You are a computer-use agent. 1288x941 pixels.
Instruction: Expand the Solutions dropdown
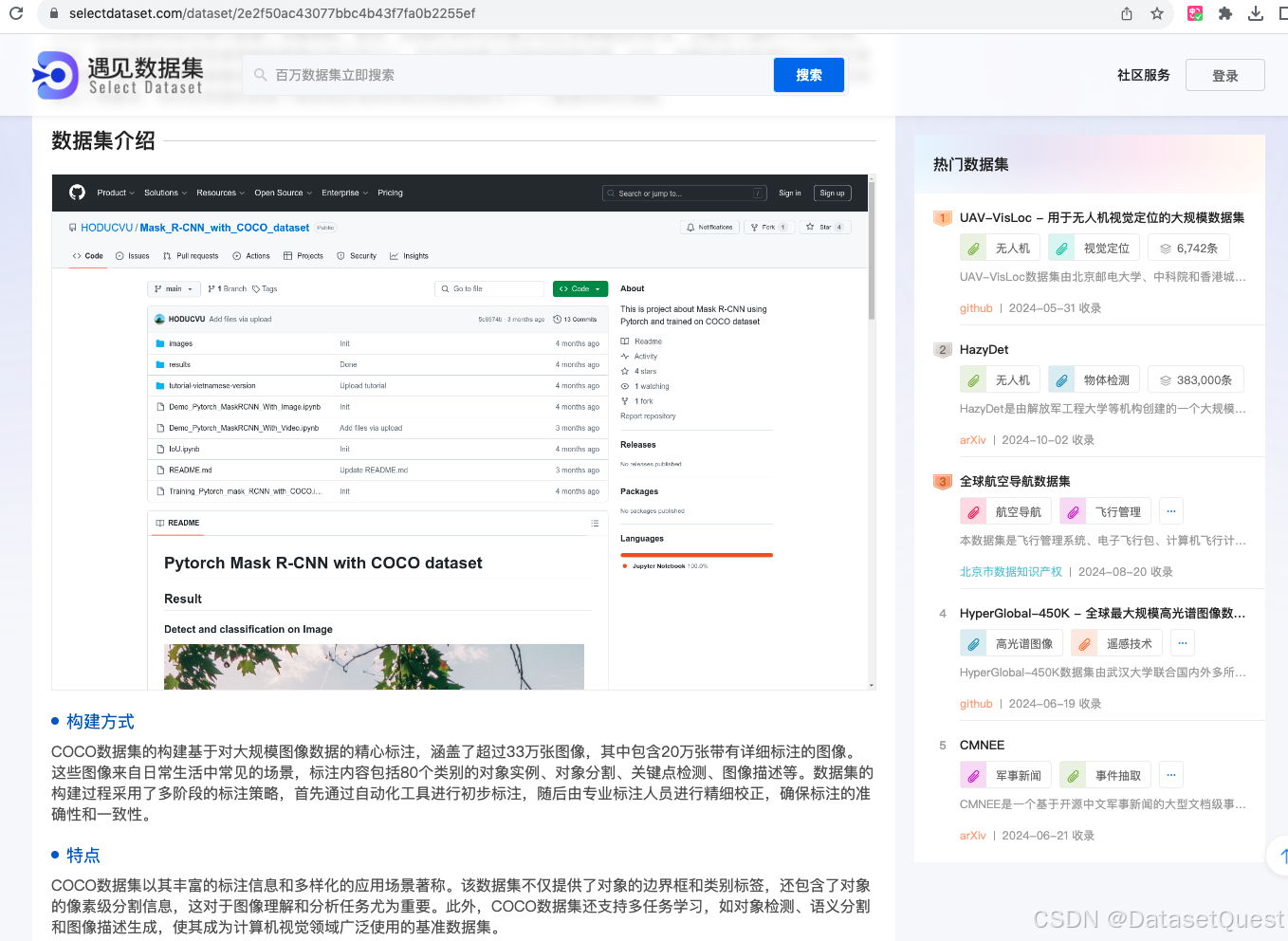click(x=165, y=193)
